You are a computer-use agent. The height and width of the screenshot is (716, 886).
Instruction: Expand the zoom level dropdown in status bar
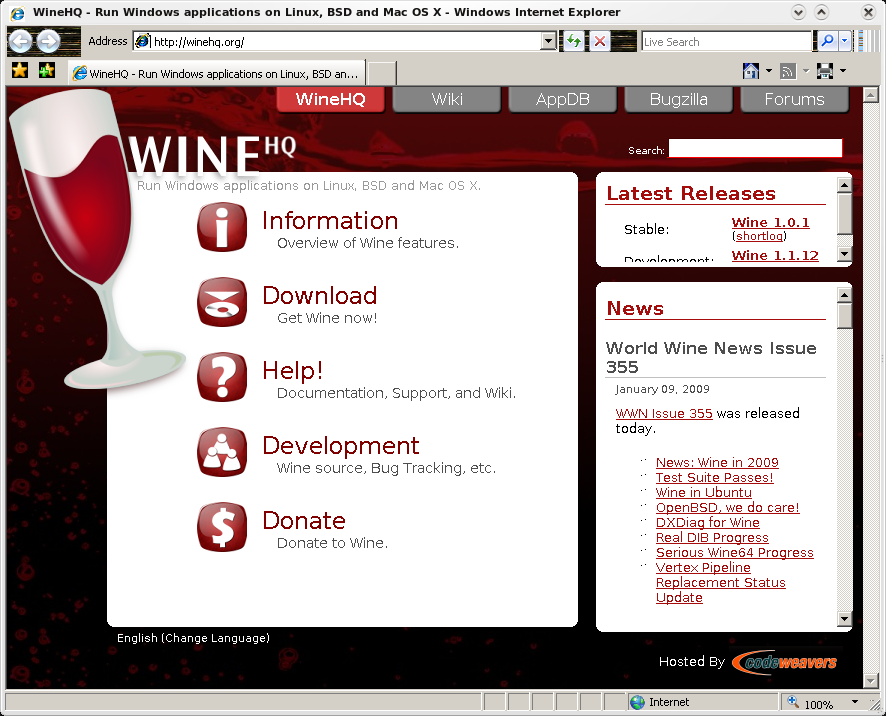click(x=855, y=703)
